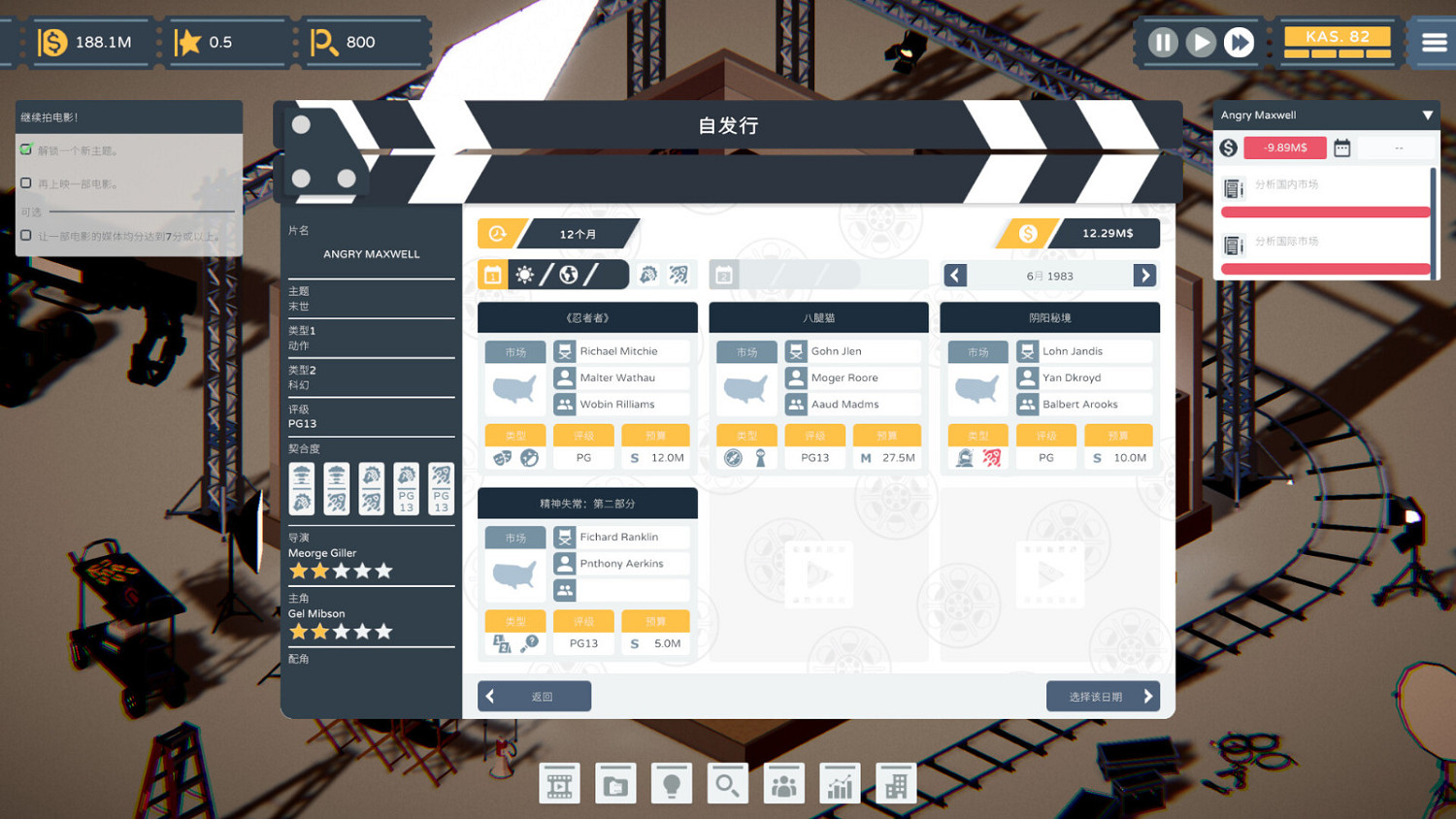Image resolution: width=1456 pixels, height=819 pixels.
Task: Click the 返回 back button
Action: [534, 696]
